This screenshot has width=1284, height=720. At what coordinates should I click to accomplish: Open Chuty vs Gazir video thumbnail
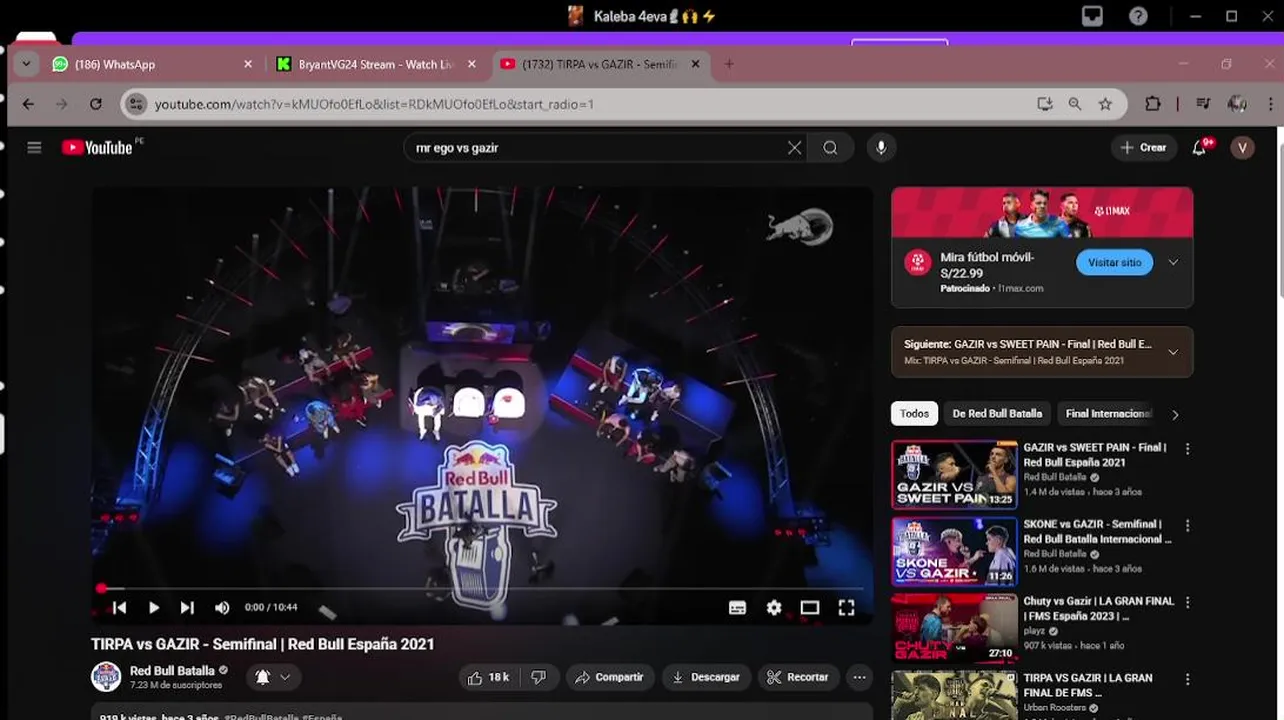[x=954, y=629]
